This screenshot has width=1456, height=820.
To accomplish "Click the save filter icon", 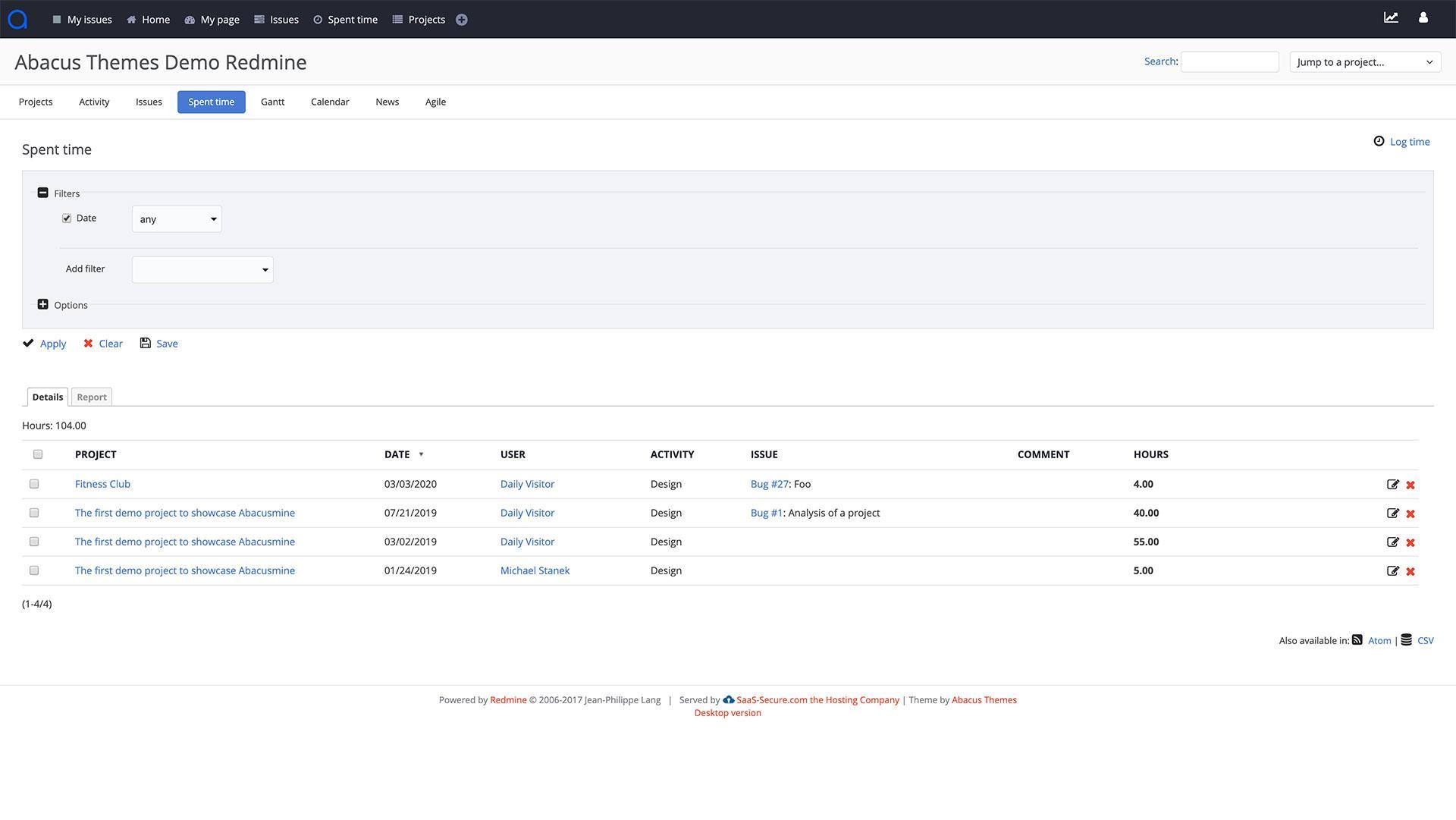I will tap(144, 343).
